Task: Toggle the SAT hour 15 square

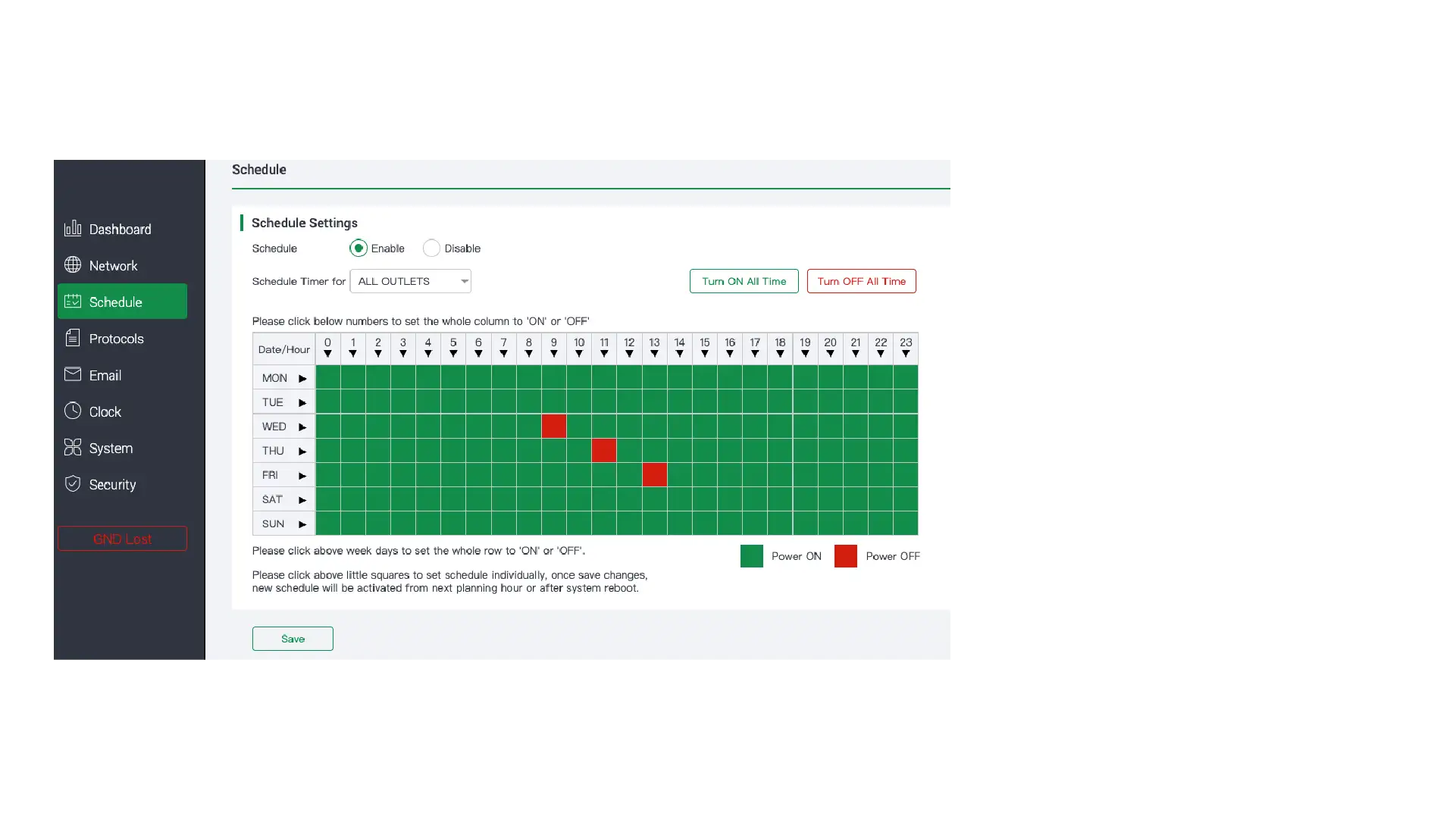Action: pos(705,499)
